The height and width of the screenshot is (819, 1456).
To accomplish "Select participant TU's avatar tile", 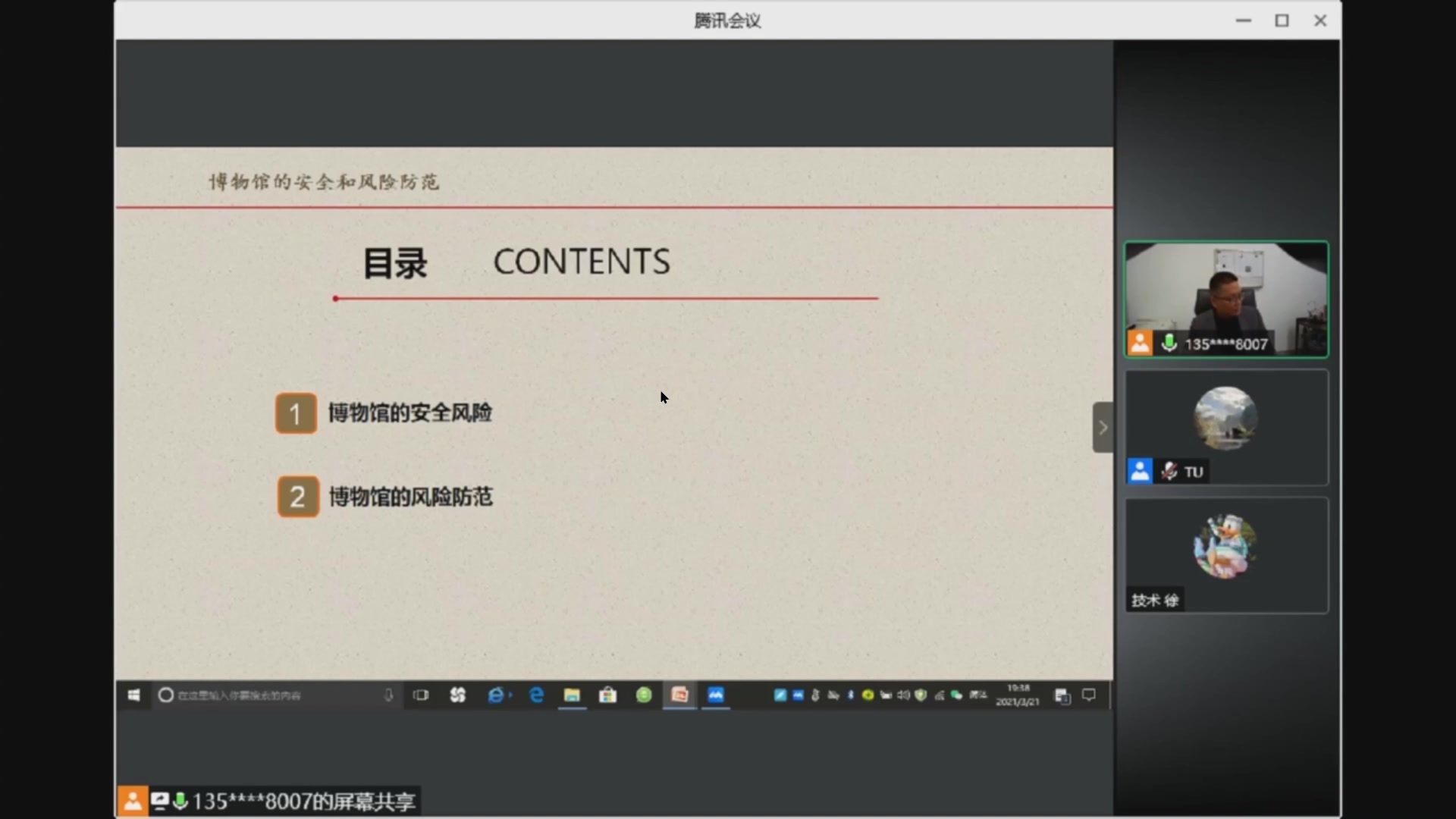I will [x=1226, y=428].
